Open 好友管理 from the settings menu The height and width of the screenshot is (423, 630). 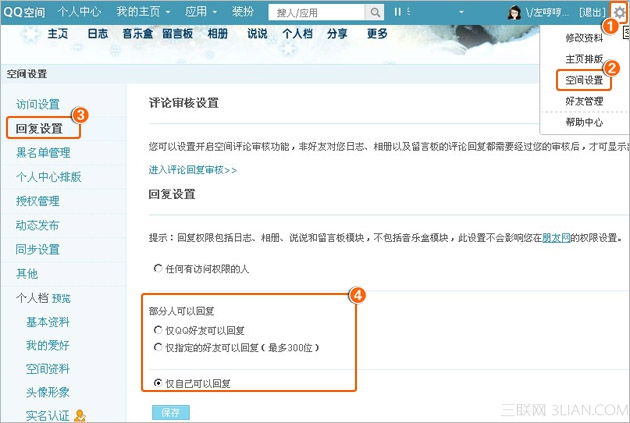(584, 101)
